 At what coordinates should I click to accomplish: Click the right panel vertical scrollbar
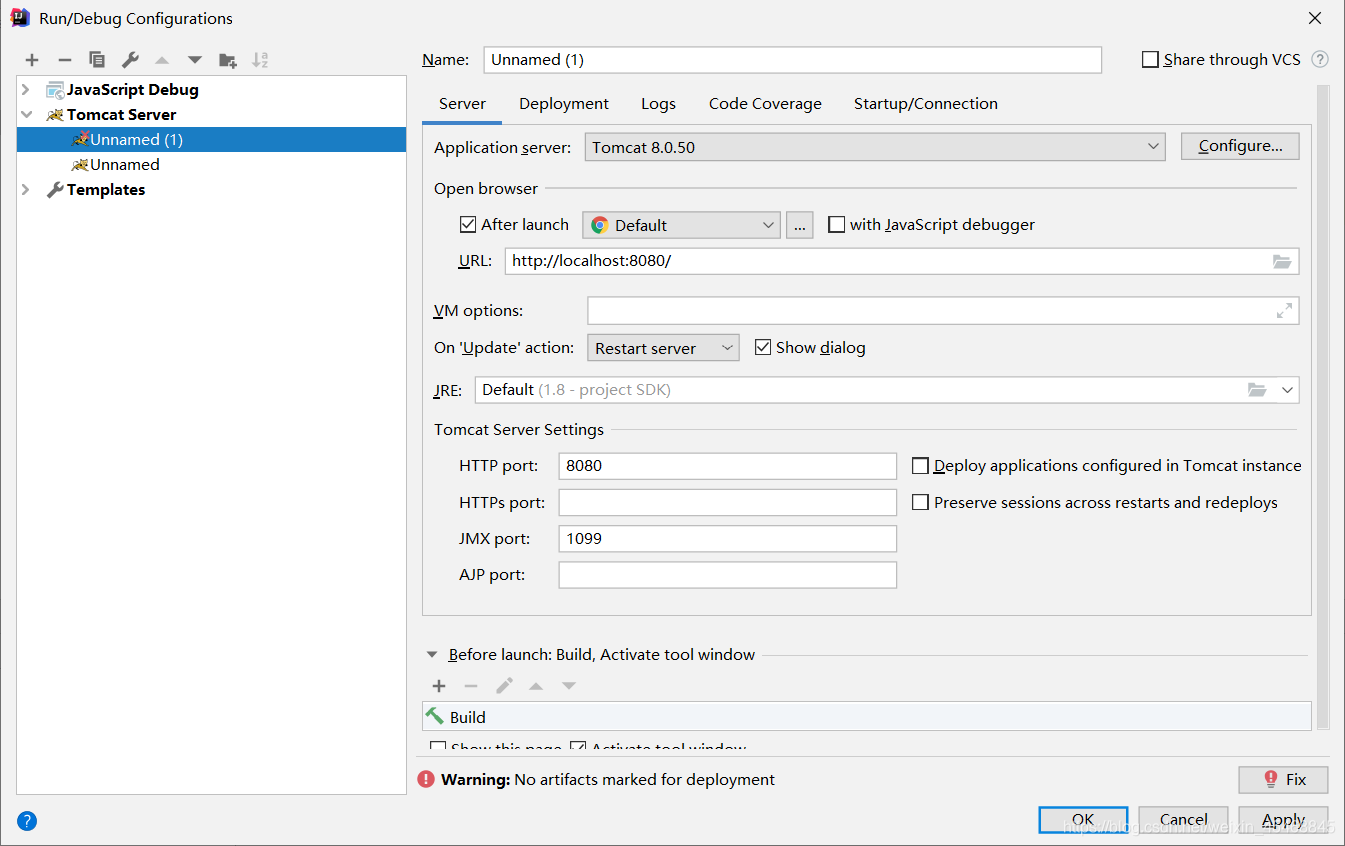click(1323, 406)
